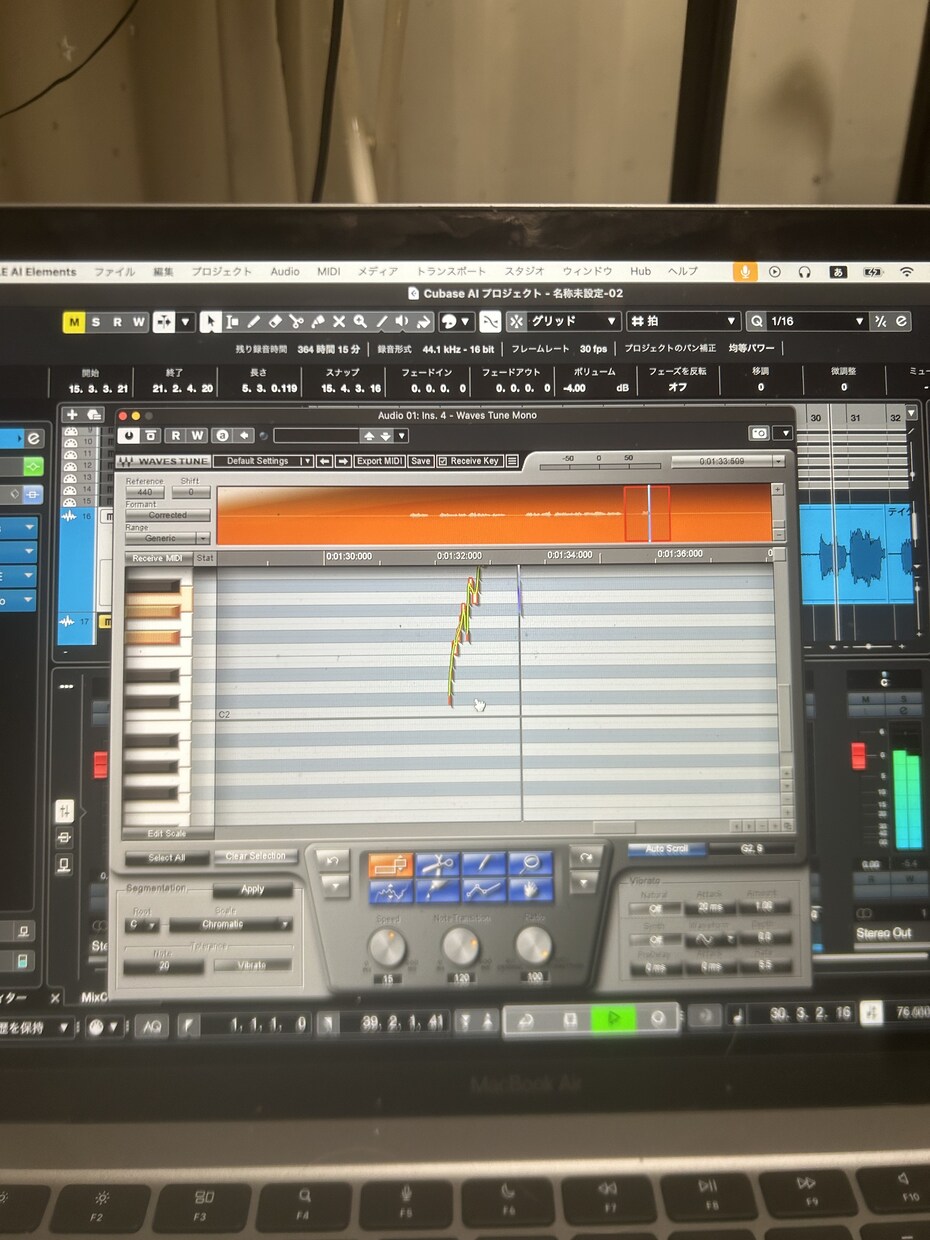Open the Scale Chromatic dropdown

coord(231,925)
